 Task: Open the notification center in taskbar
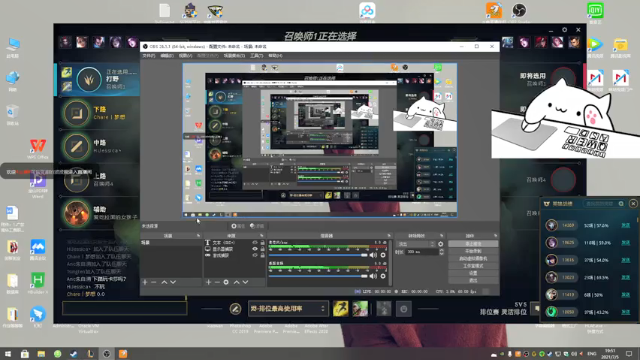click(x=629, y=353)
